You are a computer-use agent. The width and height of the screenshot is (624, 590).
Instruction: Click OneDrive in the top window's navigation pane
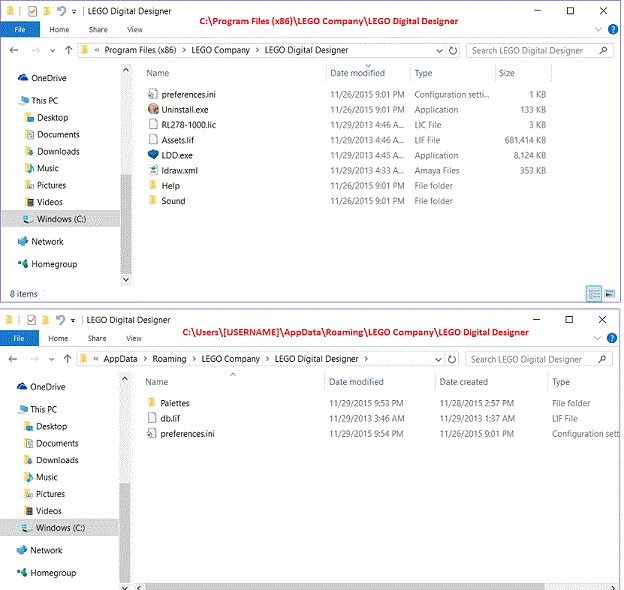click(x=47, y=77)
